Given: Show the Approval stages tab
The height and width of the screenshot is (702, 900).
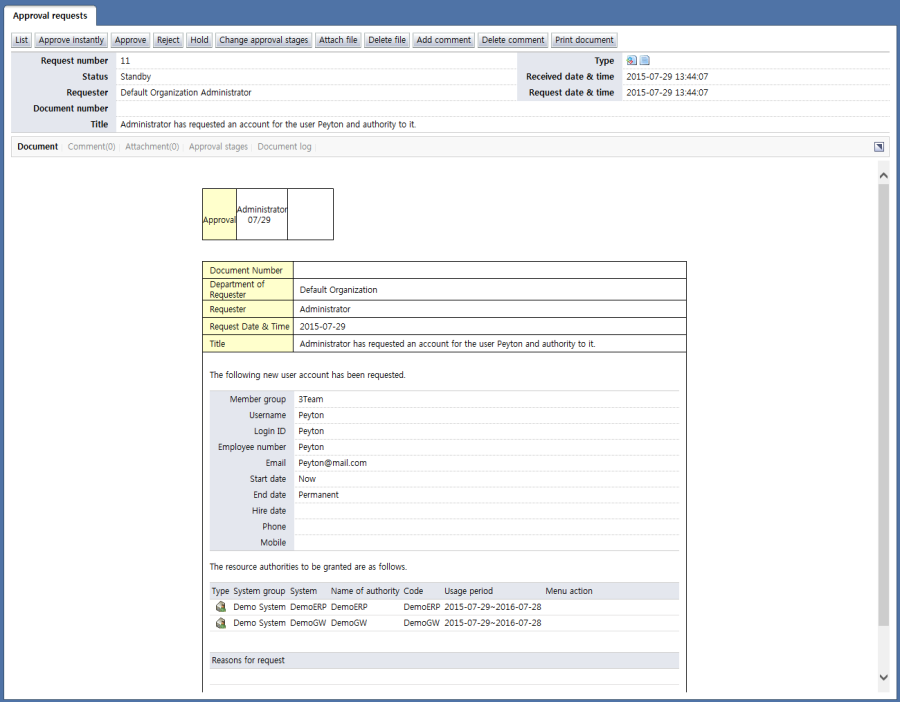Looking at the screenshot, I should pyautogui.click(x=218, y=147).
